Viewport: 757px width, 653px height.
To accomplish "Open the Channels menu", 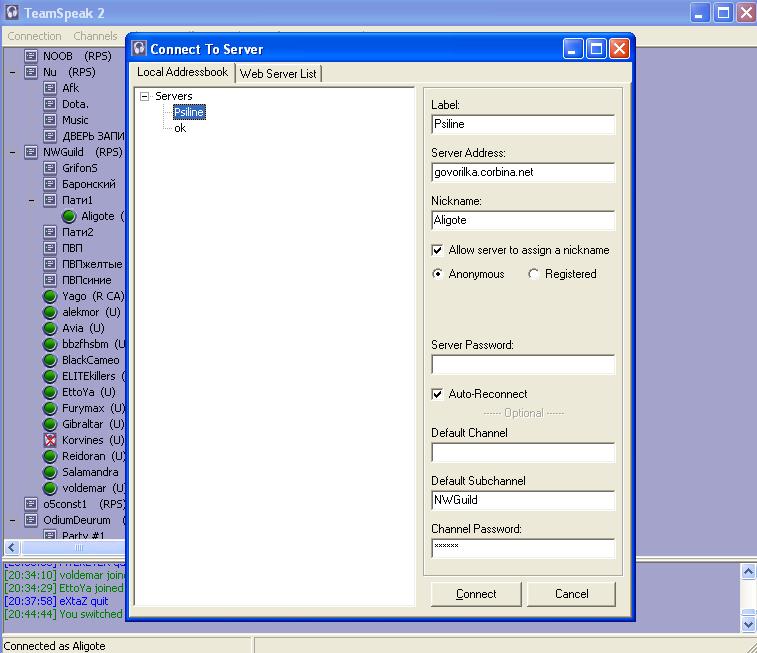I will (96, 36).
